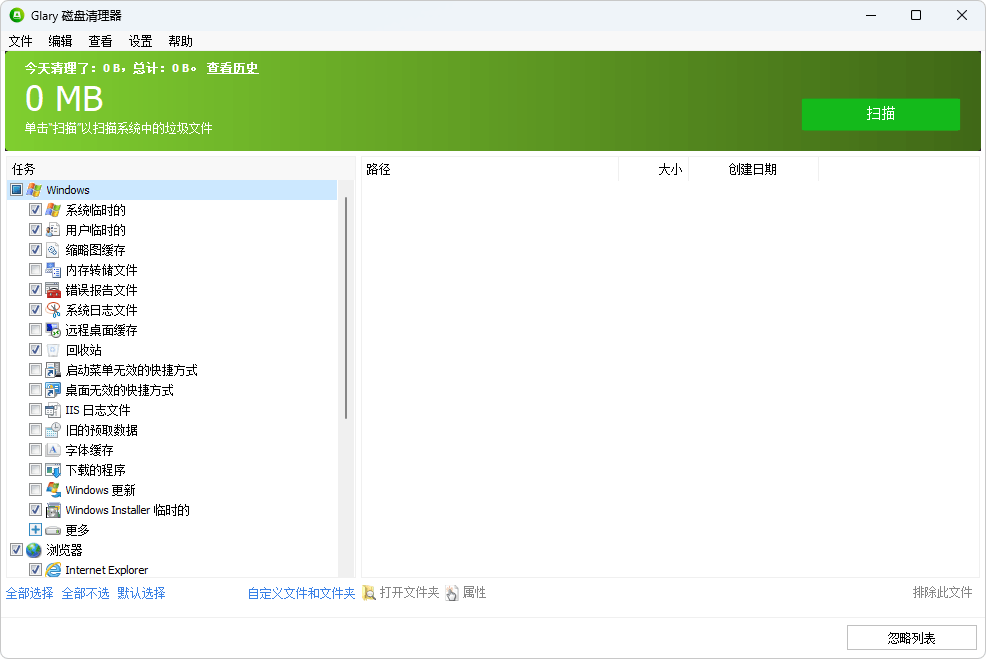Open the 设置 (Settings) menu

pos(140,41)
